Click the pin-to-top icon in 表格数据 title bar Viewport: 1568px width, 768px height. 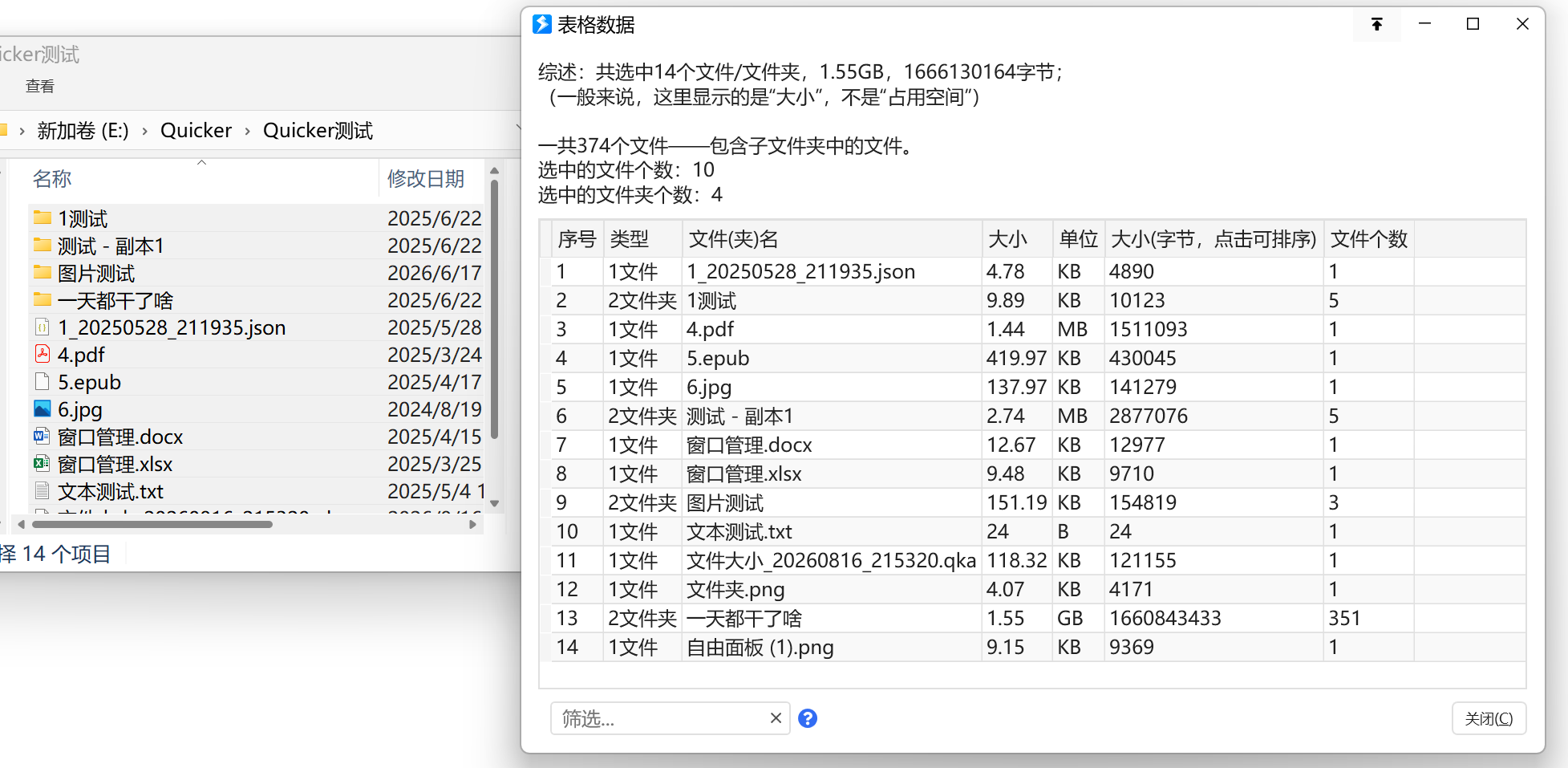(1376, 25)
